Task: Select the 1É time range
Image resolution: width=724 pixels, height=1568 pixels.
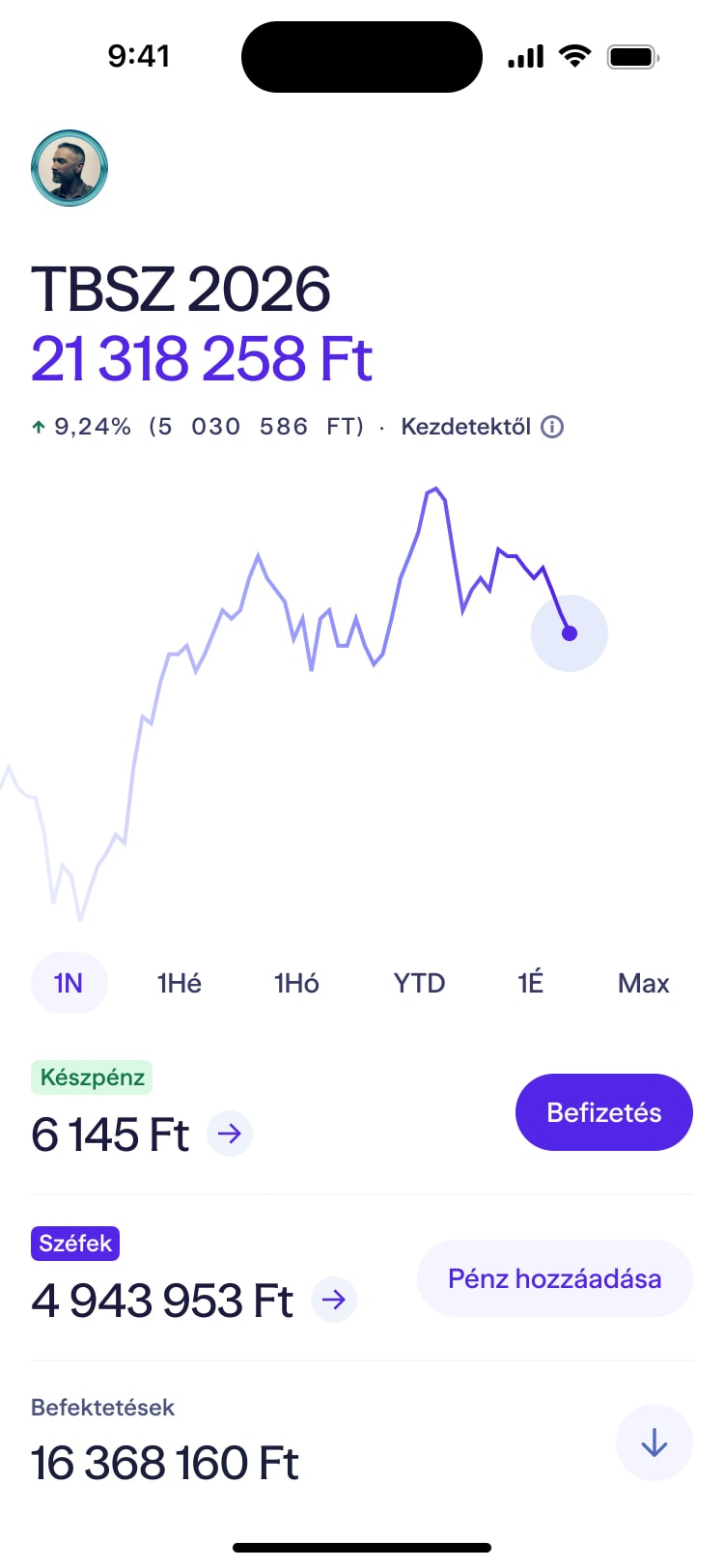Action: [530, 983]
